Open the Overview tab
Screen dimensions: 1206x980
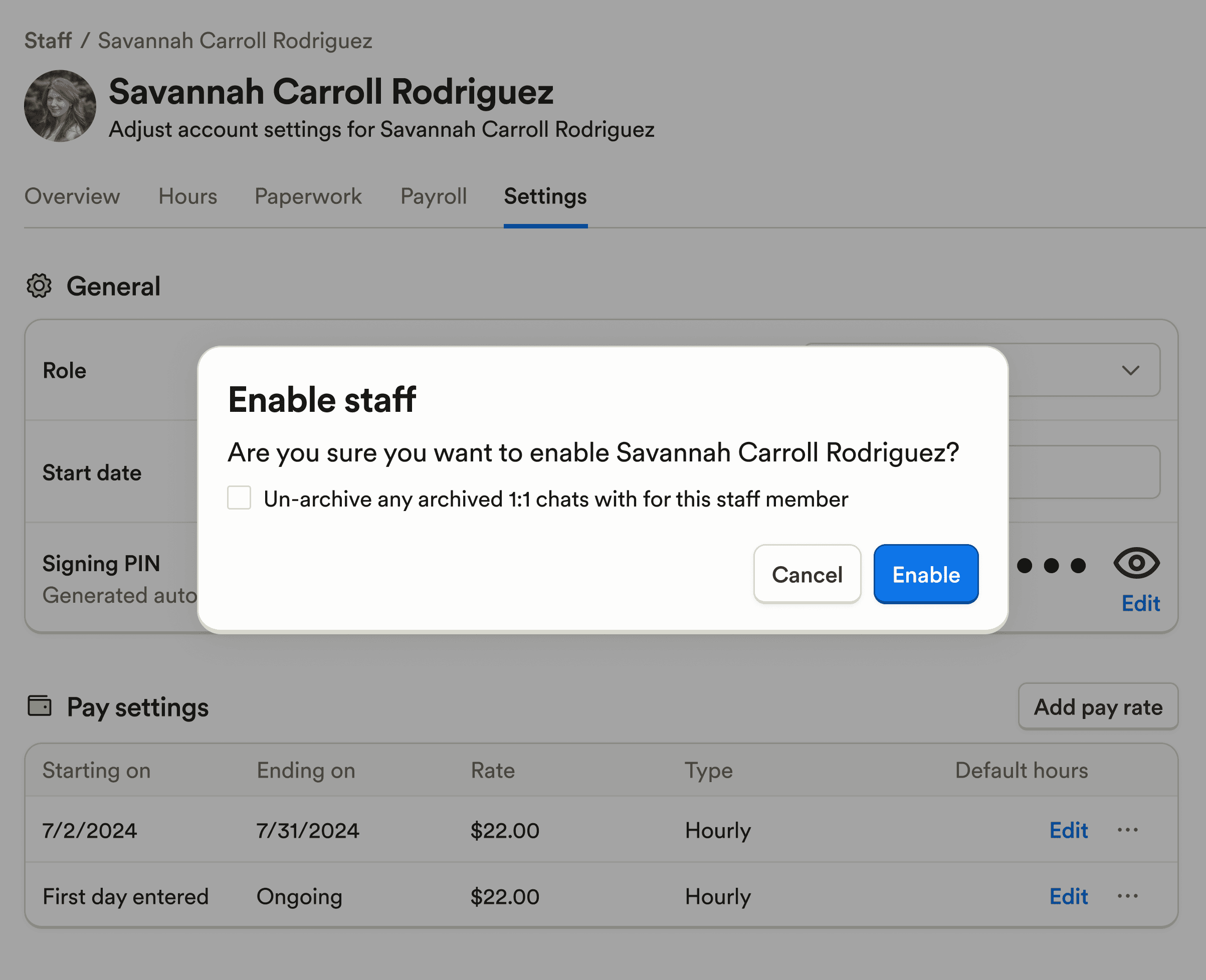pos(72,196)
